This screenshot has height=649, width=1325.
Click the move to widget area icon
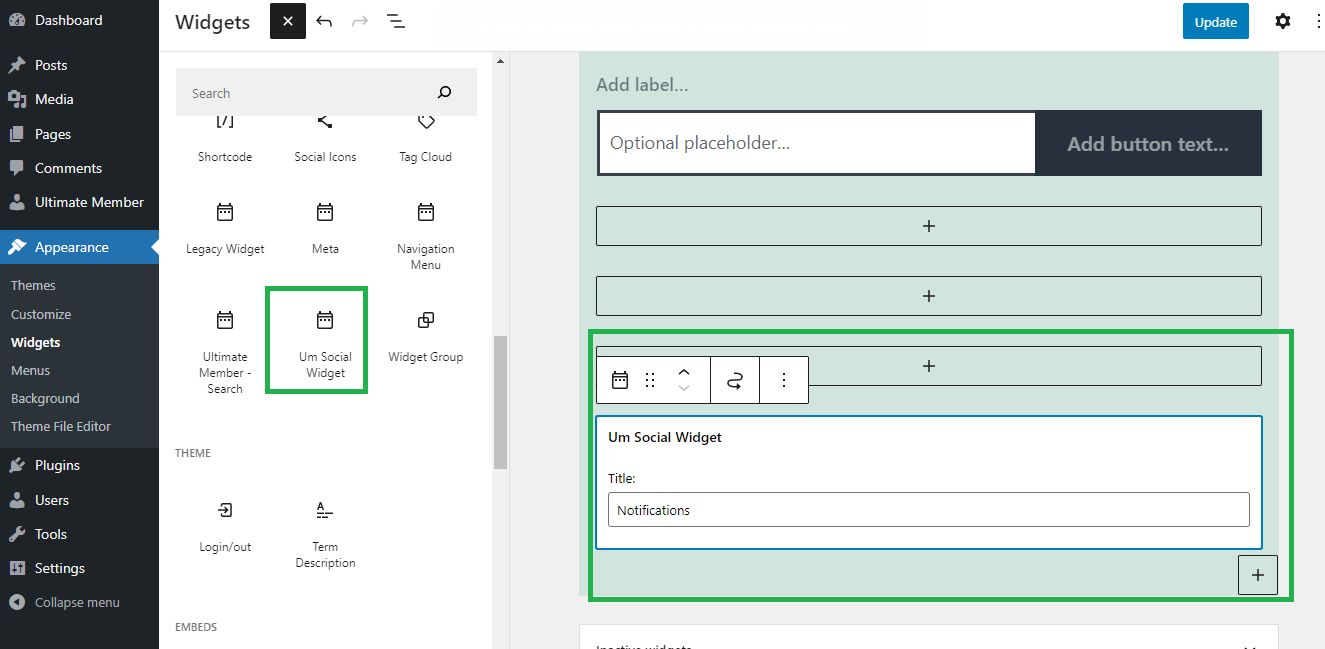(x=735, y=380)
